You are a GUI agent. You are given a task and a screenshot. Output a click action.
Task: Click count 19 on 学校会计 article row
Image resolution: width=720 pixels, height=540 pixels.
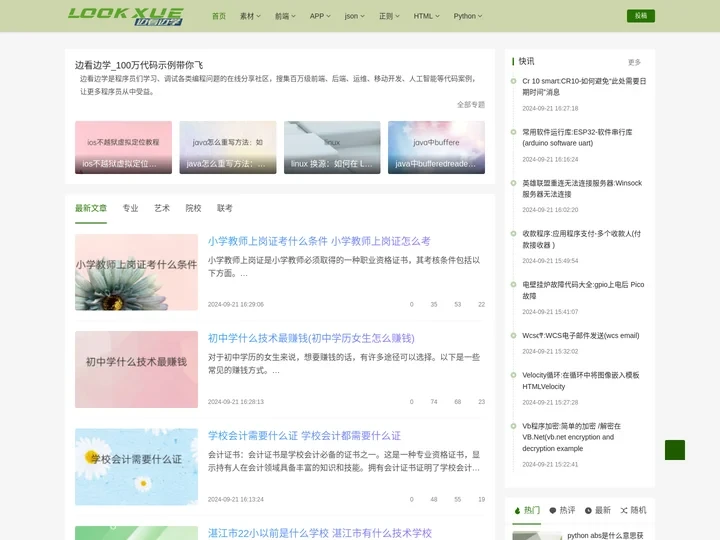481,499
